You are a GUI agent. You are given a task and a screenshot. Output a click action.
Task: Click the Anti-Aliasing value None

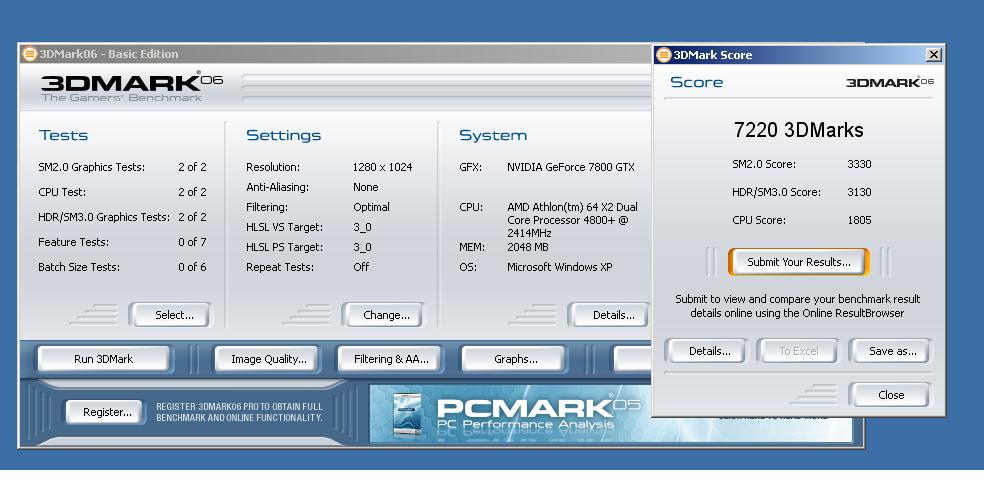(x=366, y=187)
